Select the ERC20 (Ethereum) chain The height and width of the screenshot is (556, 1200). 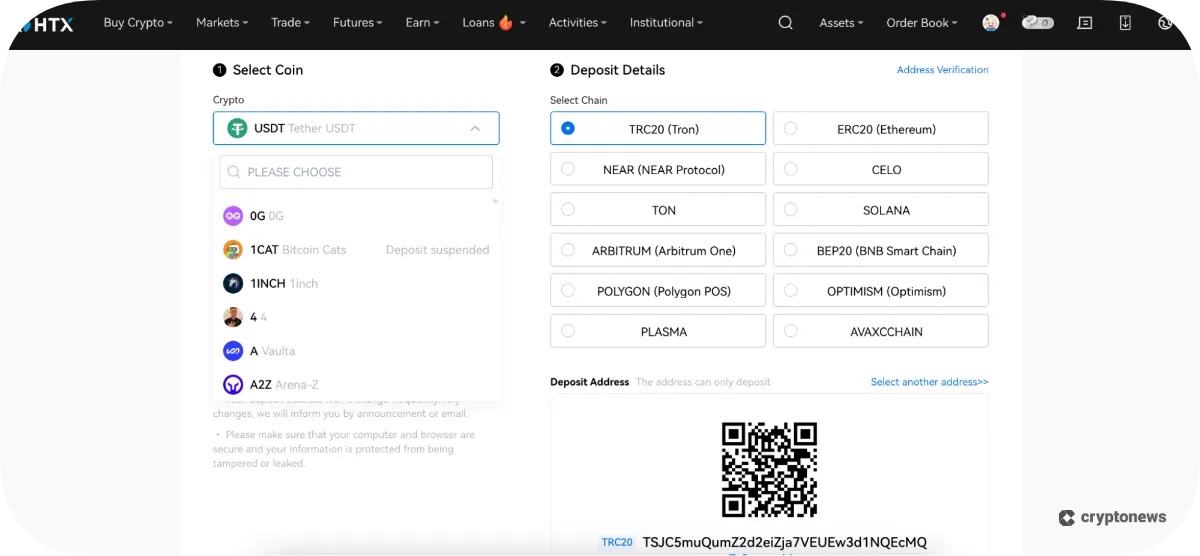point(880,129)
